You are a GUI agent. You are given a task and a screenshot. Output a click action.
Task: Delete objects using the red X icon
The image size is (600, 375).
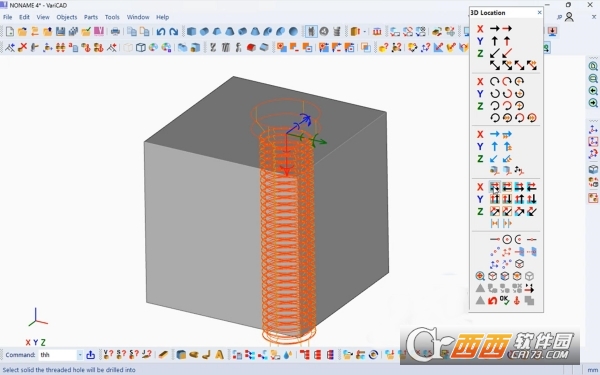point(23,47)
